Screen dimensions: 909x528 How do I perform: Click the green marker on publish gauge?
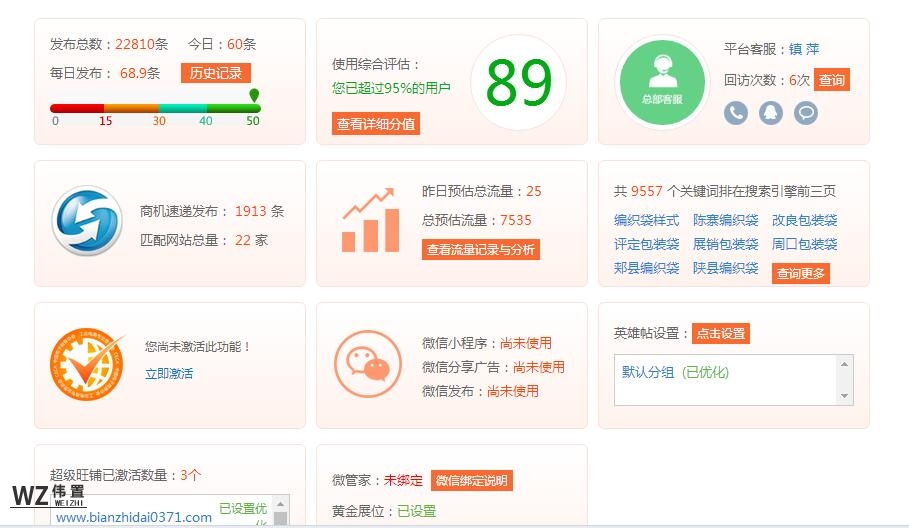tap(254, 96)
